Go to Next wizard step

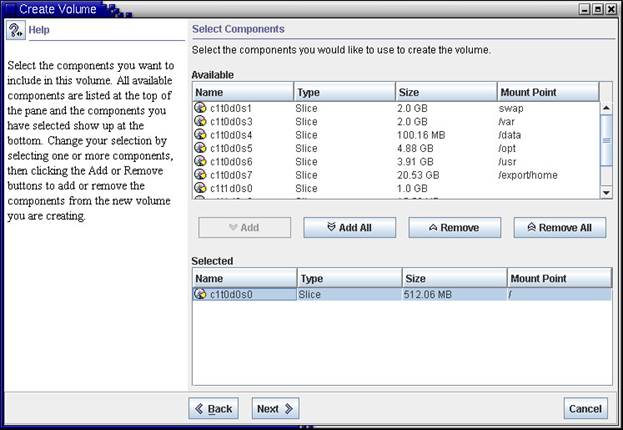pos(275,408)
